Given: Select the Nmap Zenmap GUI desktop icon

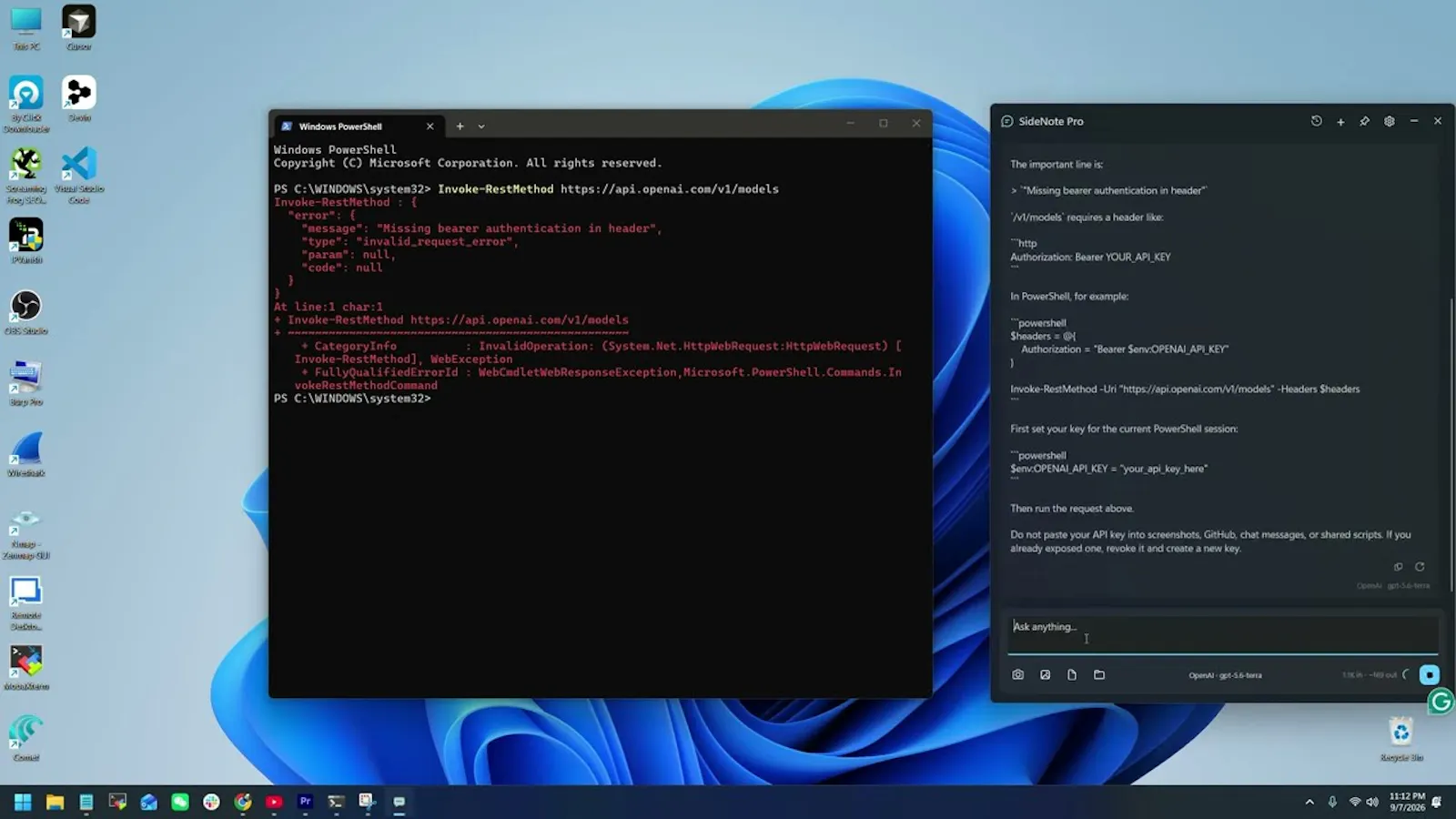Looking at the screenshot, I should coord(26,534).
